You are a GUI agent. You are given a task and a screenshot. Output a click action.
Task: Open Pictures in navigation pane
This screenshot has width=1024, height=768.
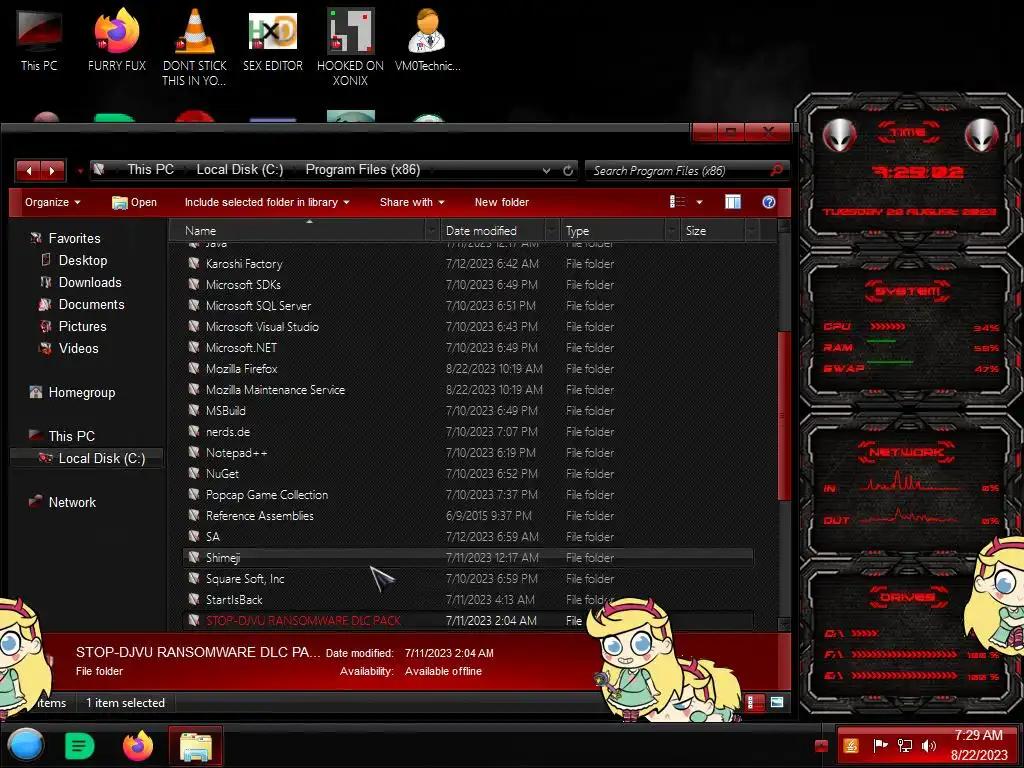click(82, 326)
